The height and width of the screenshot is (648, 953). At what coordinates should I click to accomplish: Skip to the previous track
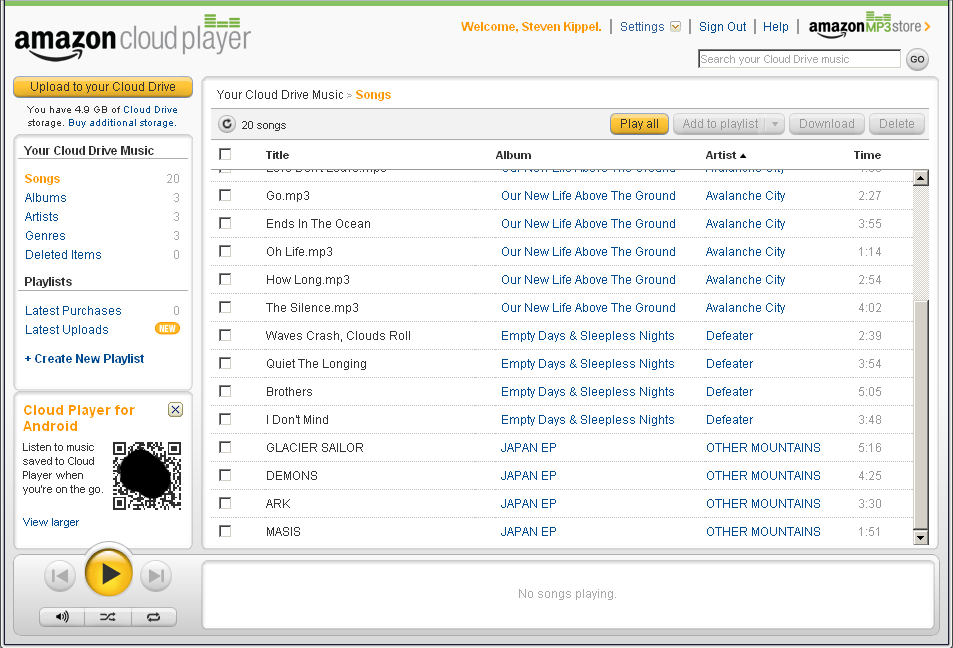point(60,576)
